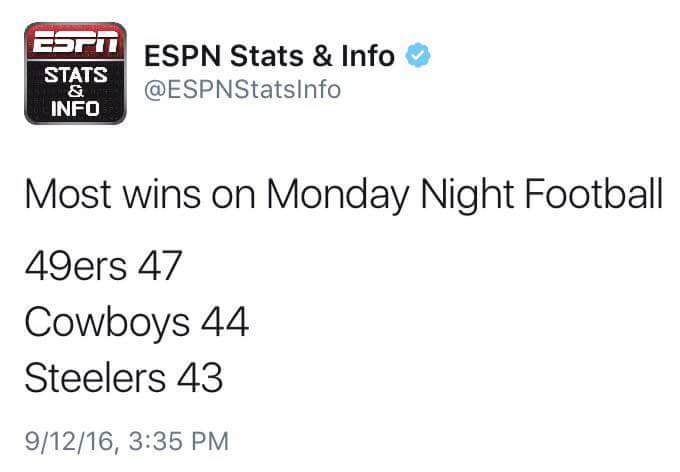The height and width of the screenshot is (472, 680).
Task: Select the tweet timestamp 9/12/16, 3:35 PM
Action: pyautogui.click(x=127, y=441)
